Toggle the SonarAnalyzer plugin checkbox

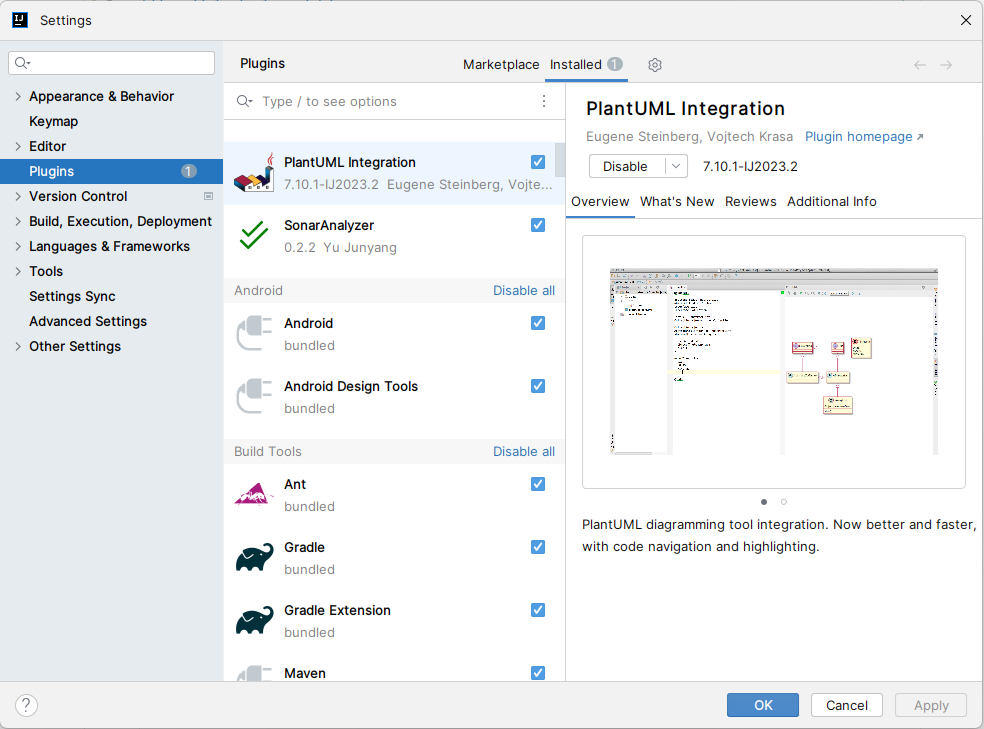[x=538, y=225]
